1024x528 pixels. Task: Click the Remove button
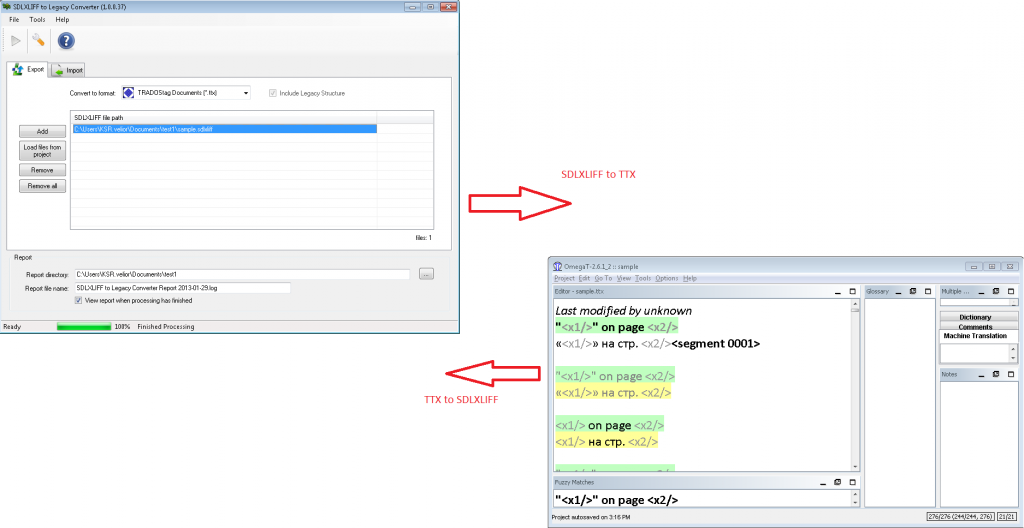(x=42, y=170)
